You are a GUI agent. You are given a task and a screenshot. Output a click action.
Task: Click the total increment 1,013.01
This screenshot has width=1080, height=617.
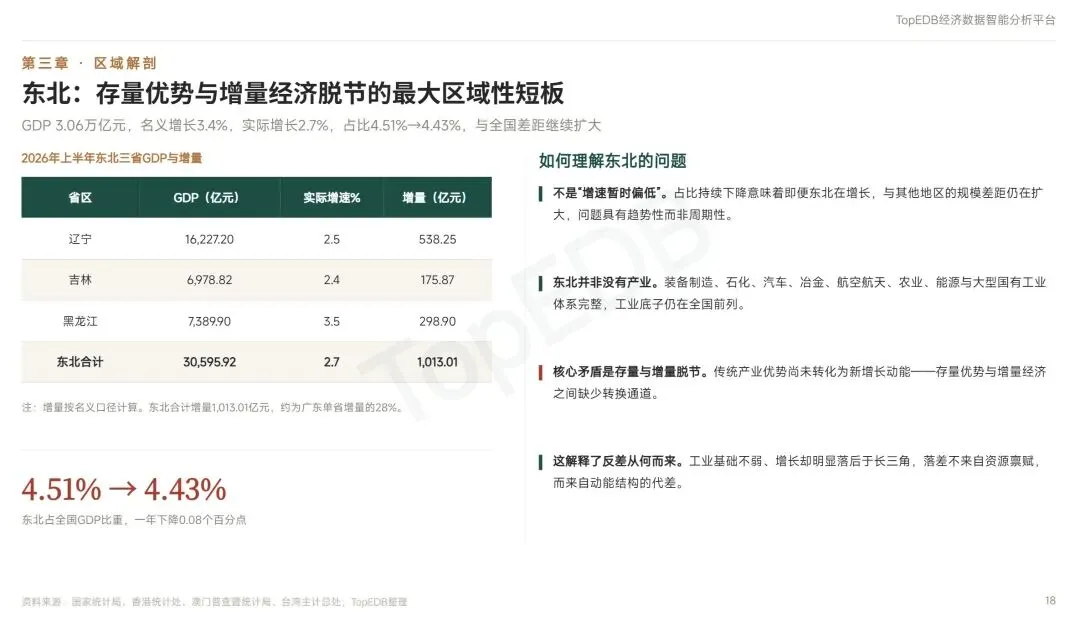point(437,362)
